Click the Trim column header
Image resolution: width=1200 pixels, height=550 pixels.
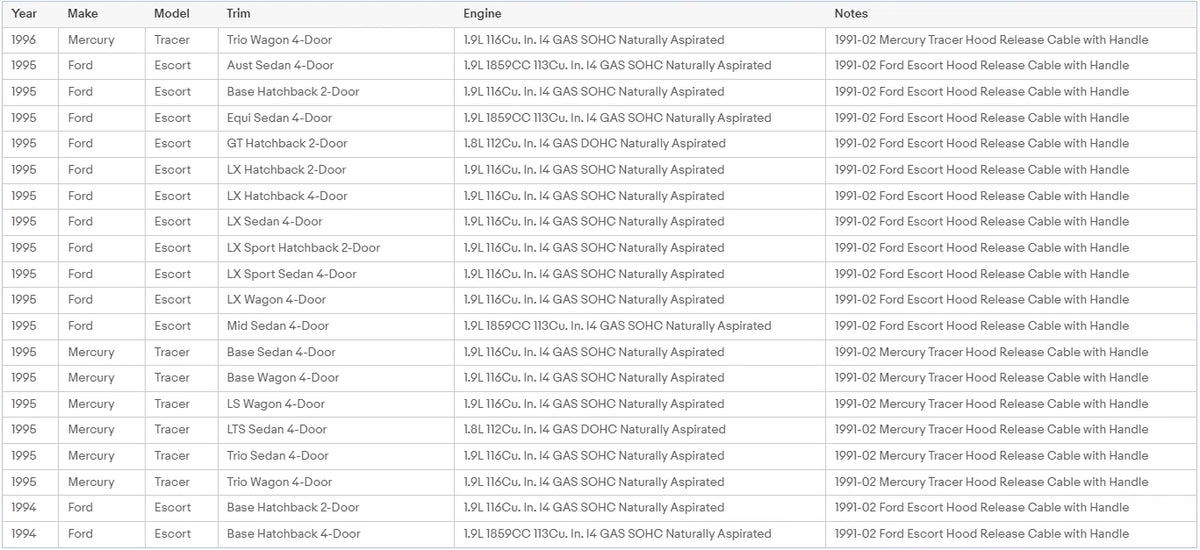coord(336,14)
